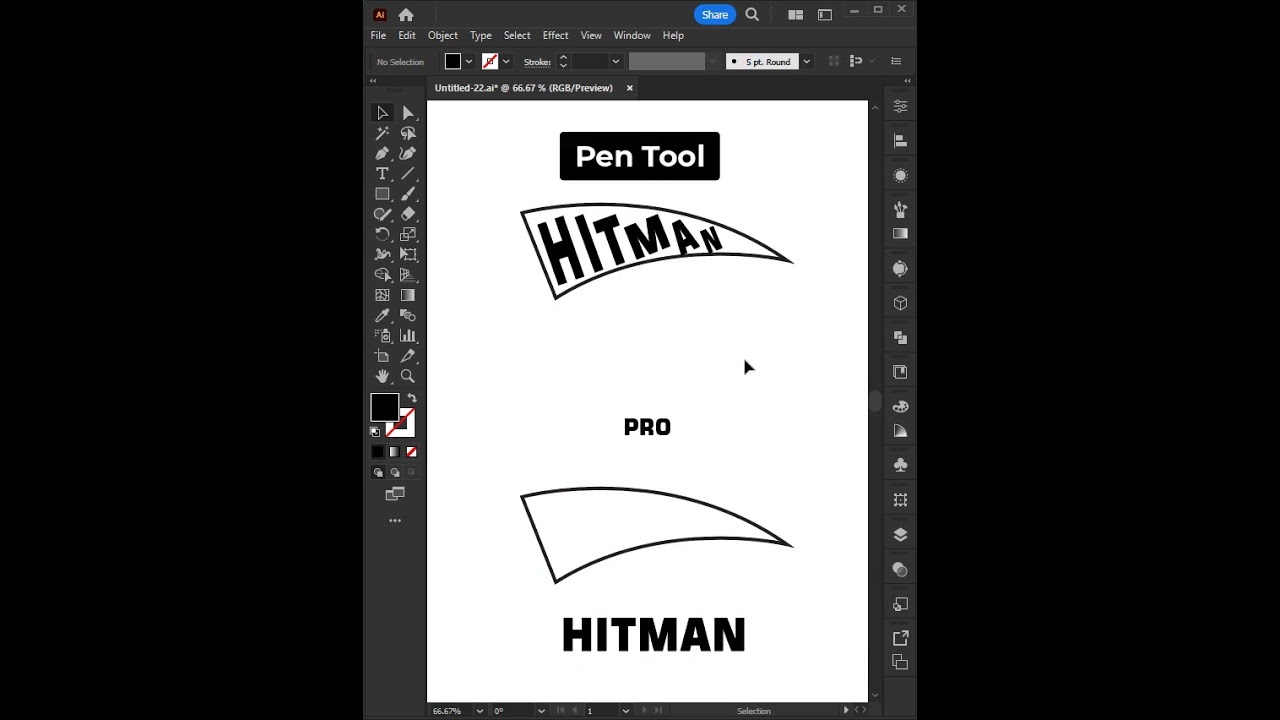Open the Align panel icon
Screen dimensions: 1280x720
pos(900,141)
